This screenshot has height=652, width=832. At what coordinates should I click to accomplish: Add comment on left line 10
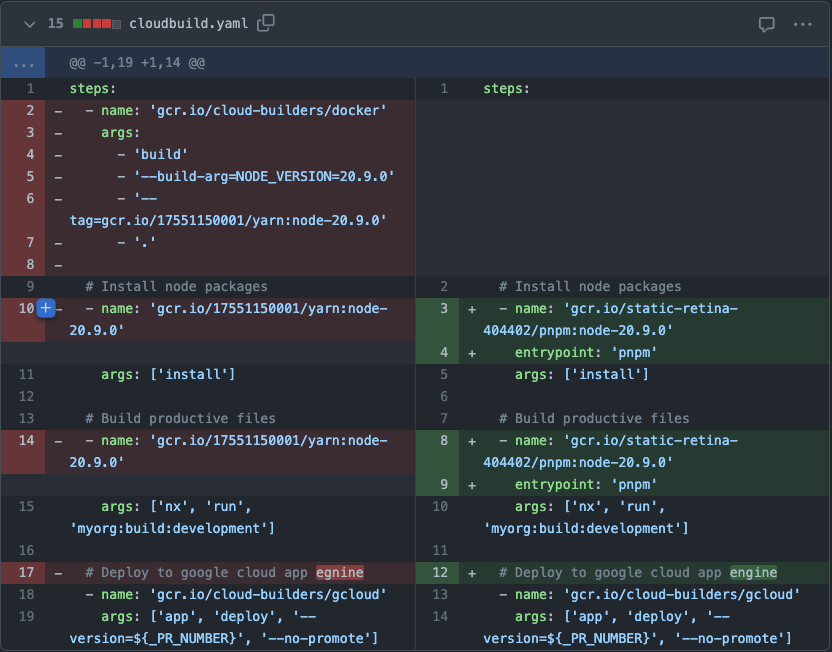[46, 308]
